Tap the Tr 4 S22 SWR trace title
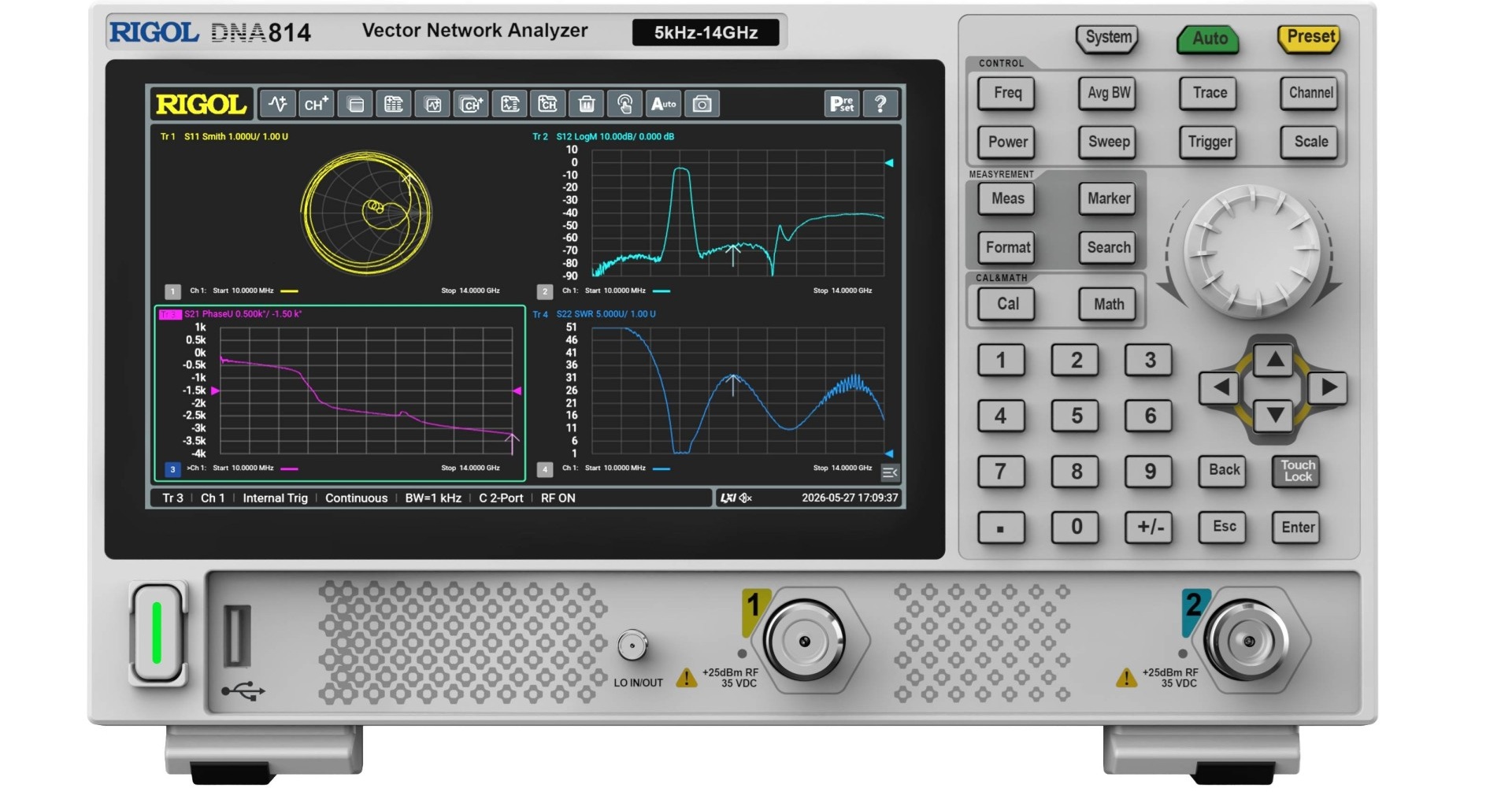Image resolution: width=1512 pixels, height=792 pixels. [594, 314]
